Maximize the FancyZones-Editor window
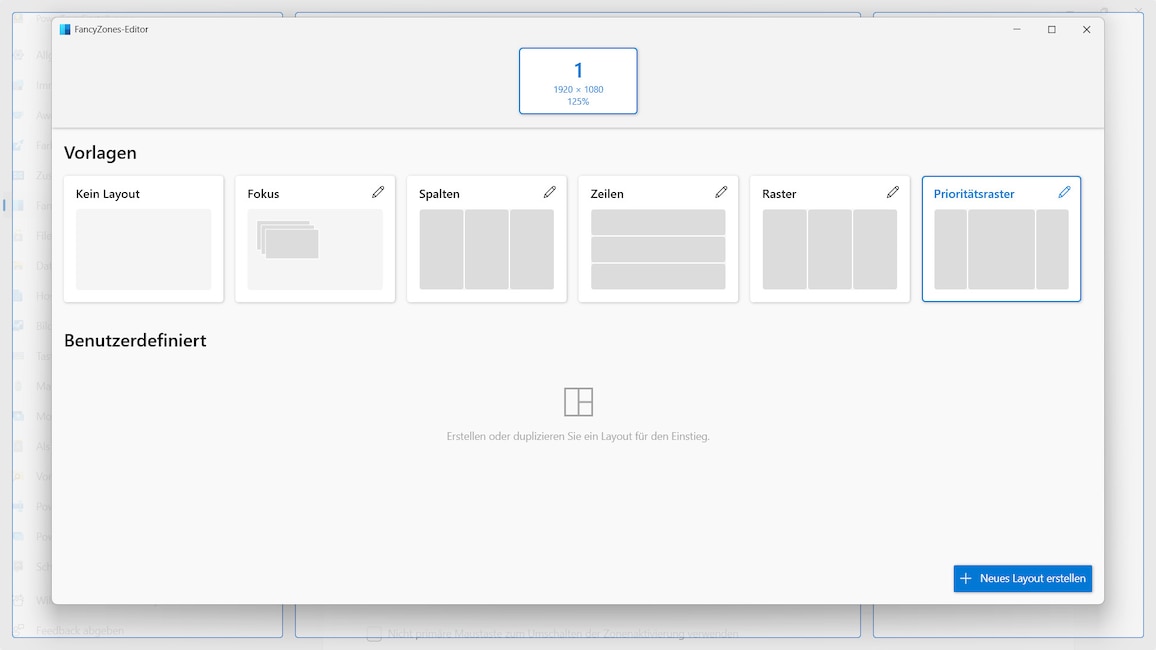The height and width of the screenshot is (650, 1156). pos(1052,29)
